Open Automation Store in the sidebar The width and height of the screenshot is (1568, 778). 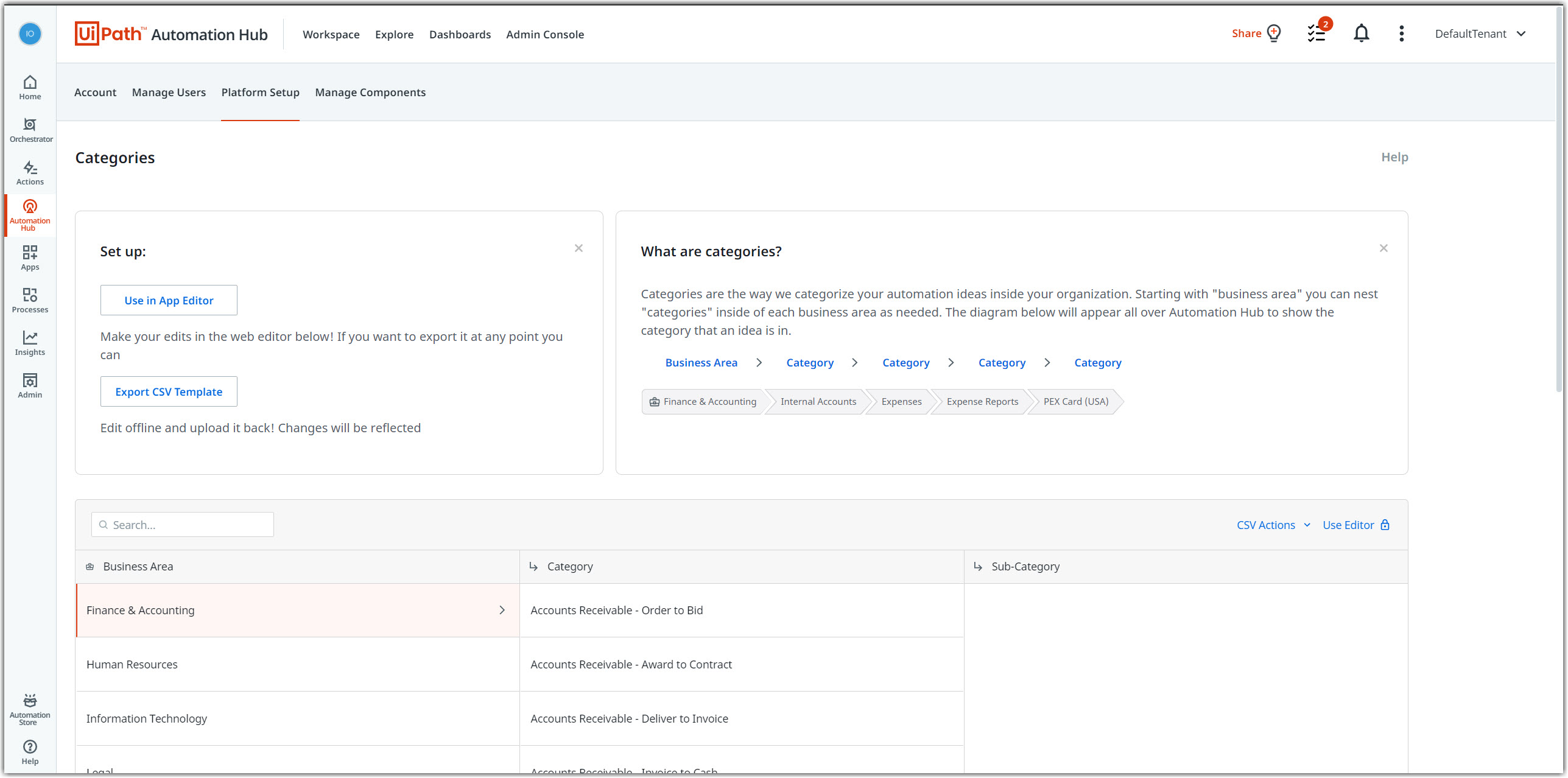30,710
